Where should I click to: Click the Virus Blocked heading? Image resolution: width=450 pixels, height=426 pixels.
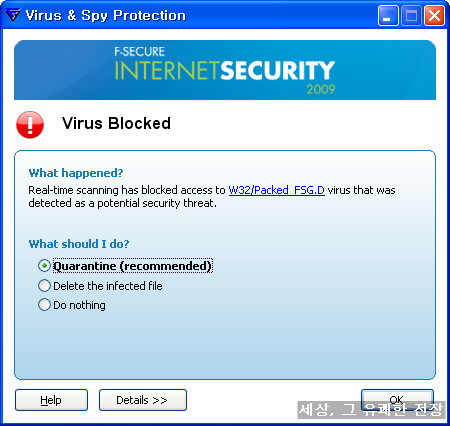click(x=116, y=123)
